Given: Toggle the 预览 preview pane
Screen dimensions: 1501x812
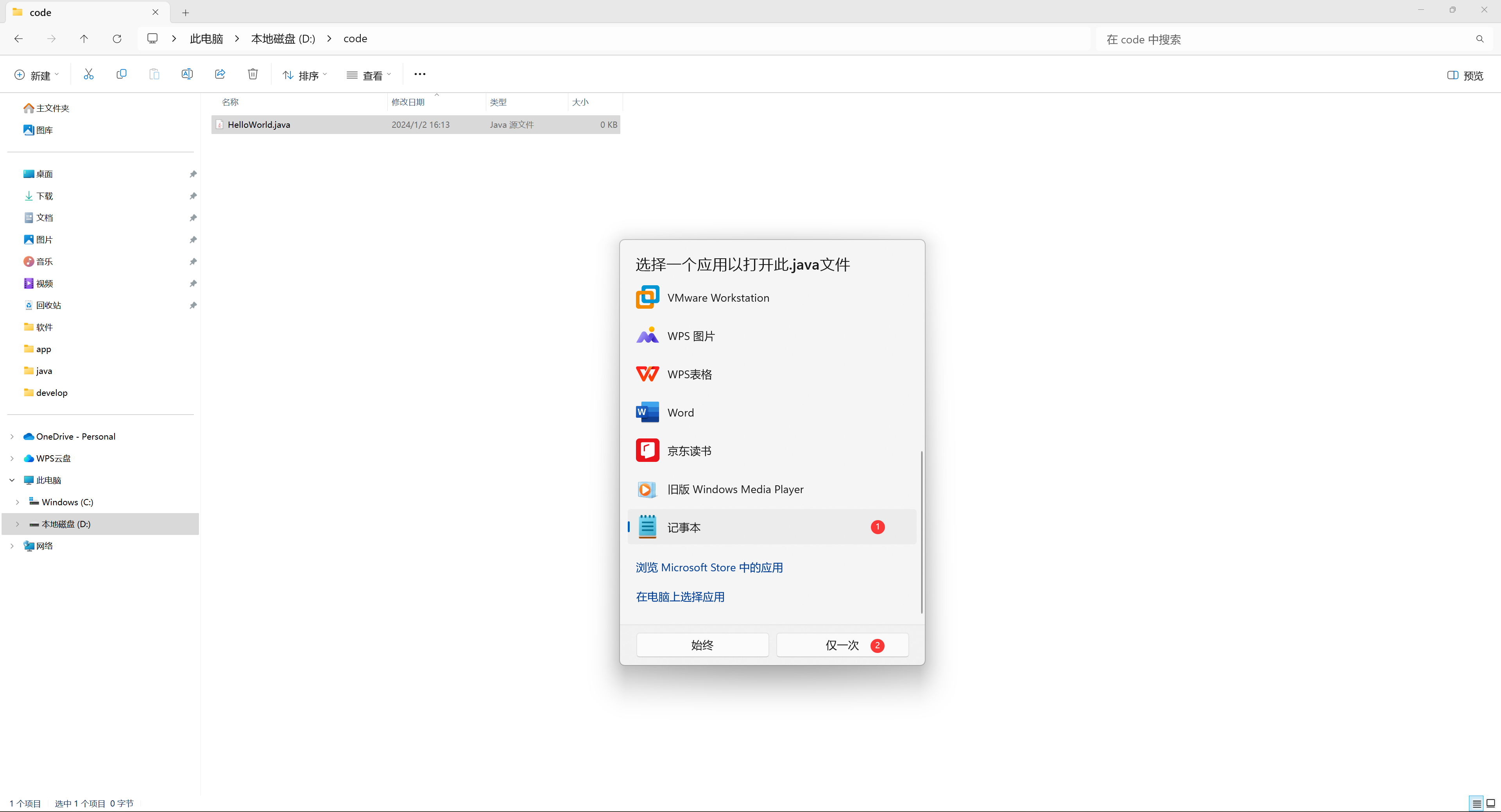Looking at the screenshot, I should tap(1465, 75).
